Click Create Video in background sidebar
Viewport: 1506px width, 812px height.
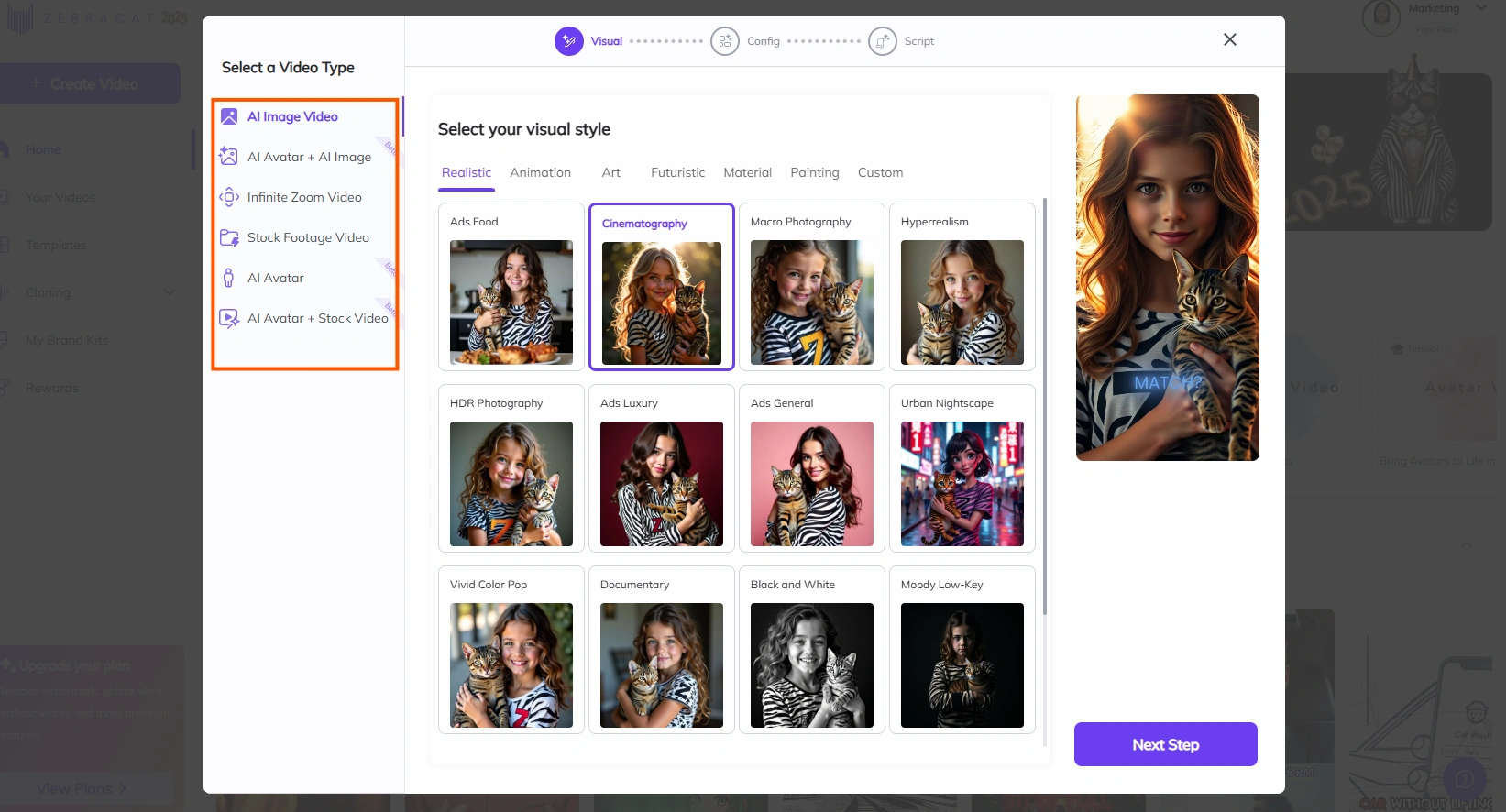pyautogui.click(x=90, y=83)
